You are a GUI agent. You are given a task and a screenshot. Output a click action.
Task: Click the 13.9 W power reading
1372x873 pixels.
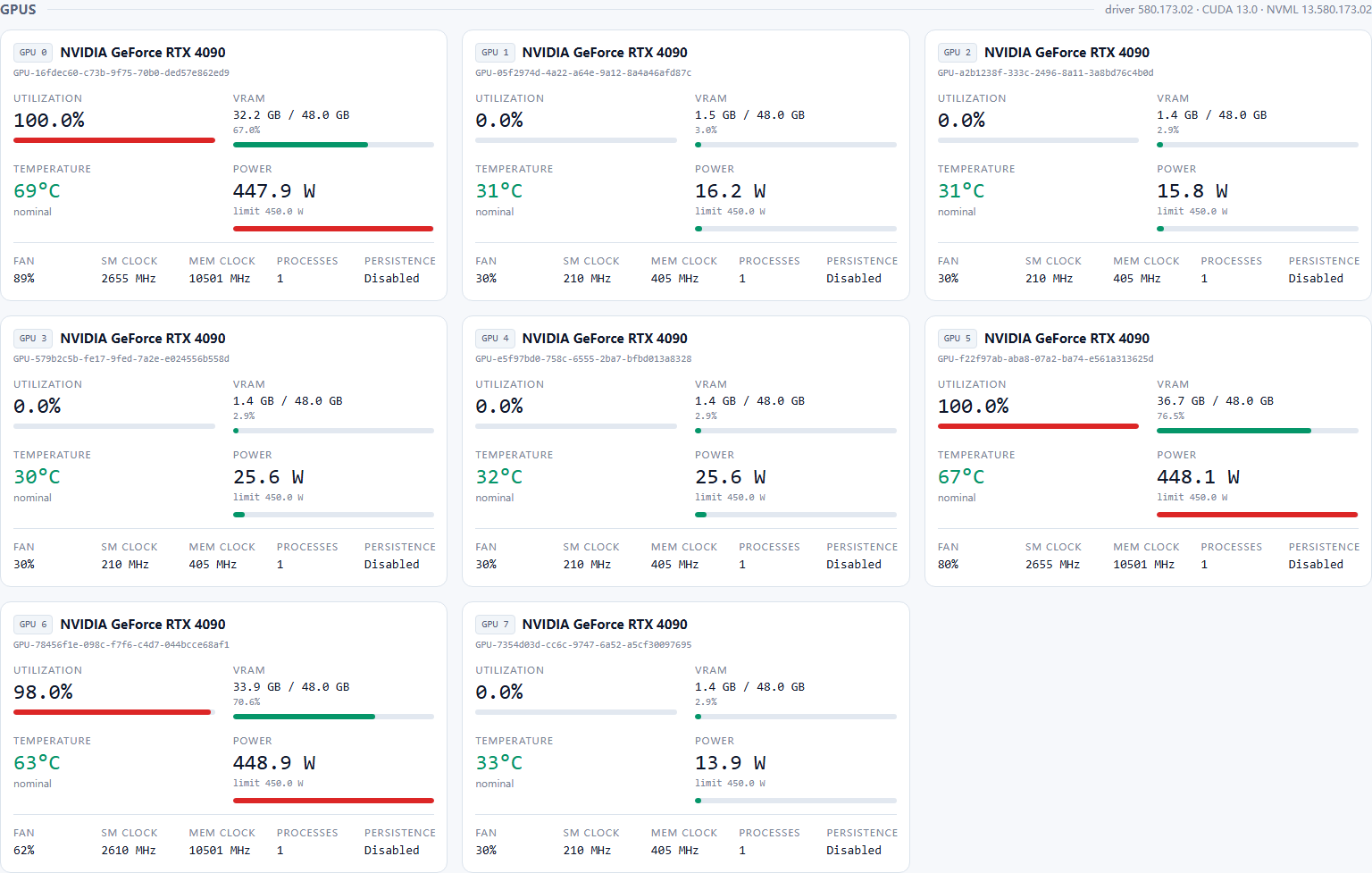(x=731, y=763)
